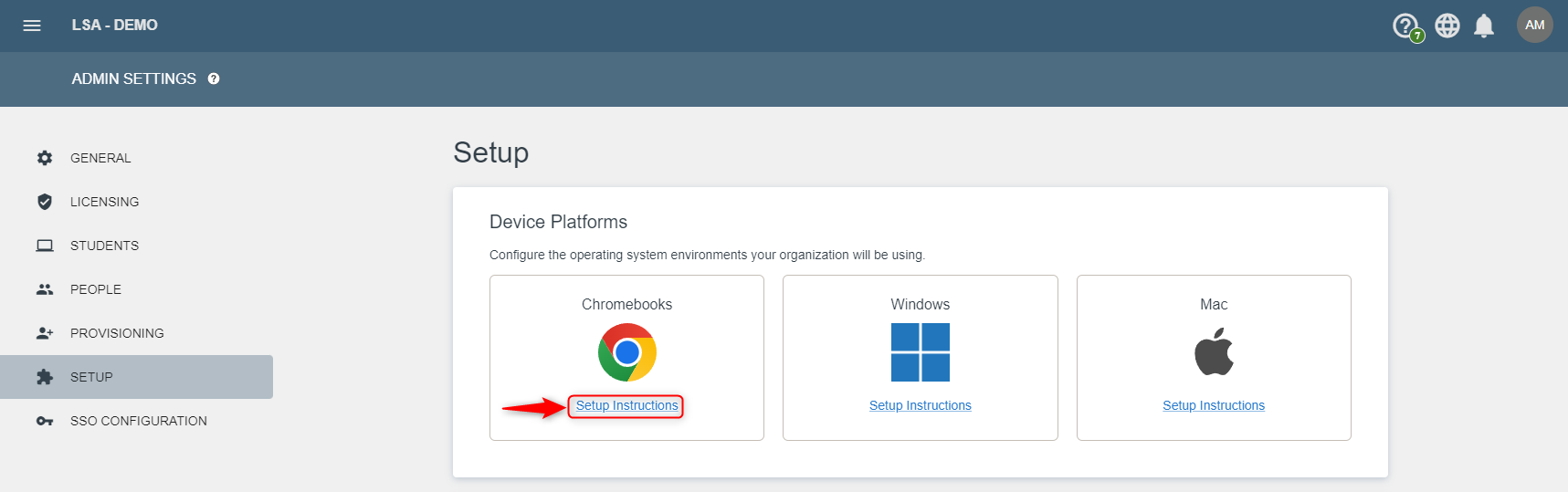This screenshot has height=492, width=1568.
Task: Open Mac Setup Instructions link
Action: coord(1214,405)
